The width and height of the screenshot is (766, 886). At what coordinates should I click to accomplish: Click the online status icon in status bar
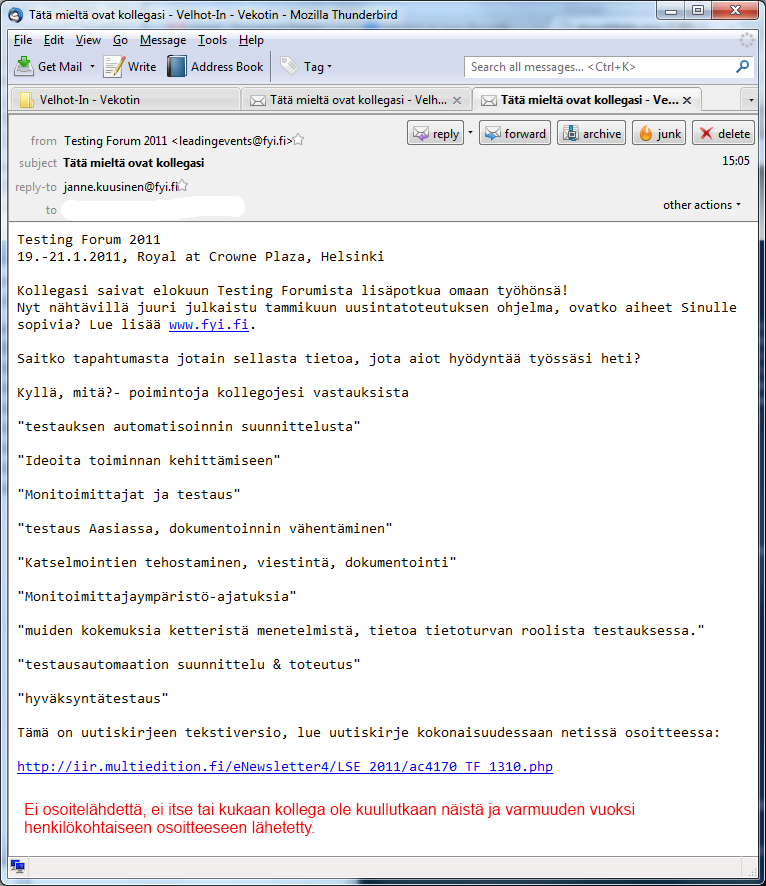pyautogui.click(x=18, y=866)
